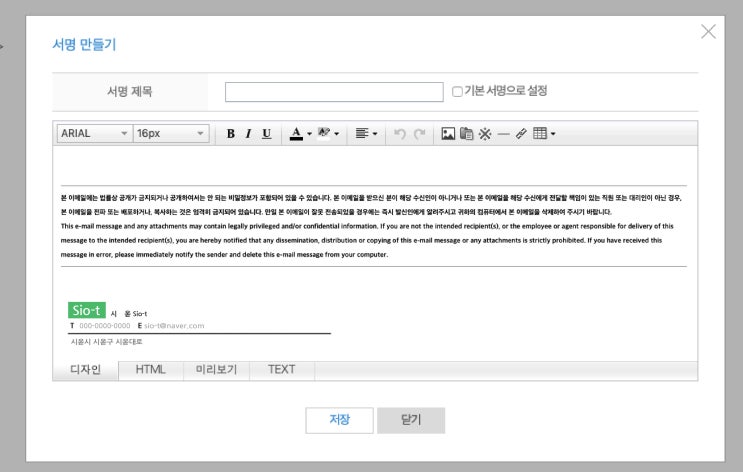The width and height of the screenshot is (743, 472).
Task: Click the English confidentiality notice paragraph
Action: click(x=367, y=240)
